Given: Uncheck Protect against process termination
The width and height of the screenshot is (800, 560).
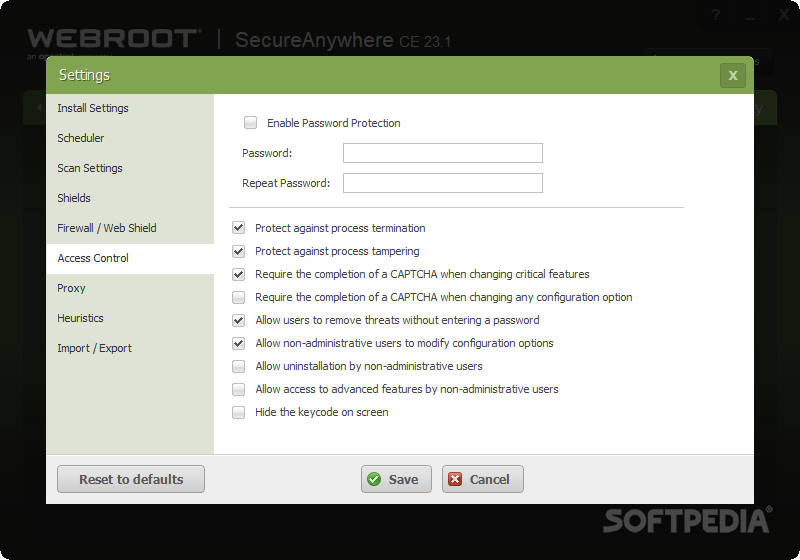Looking at the screenshot, I should 238,228.
